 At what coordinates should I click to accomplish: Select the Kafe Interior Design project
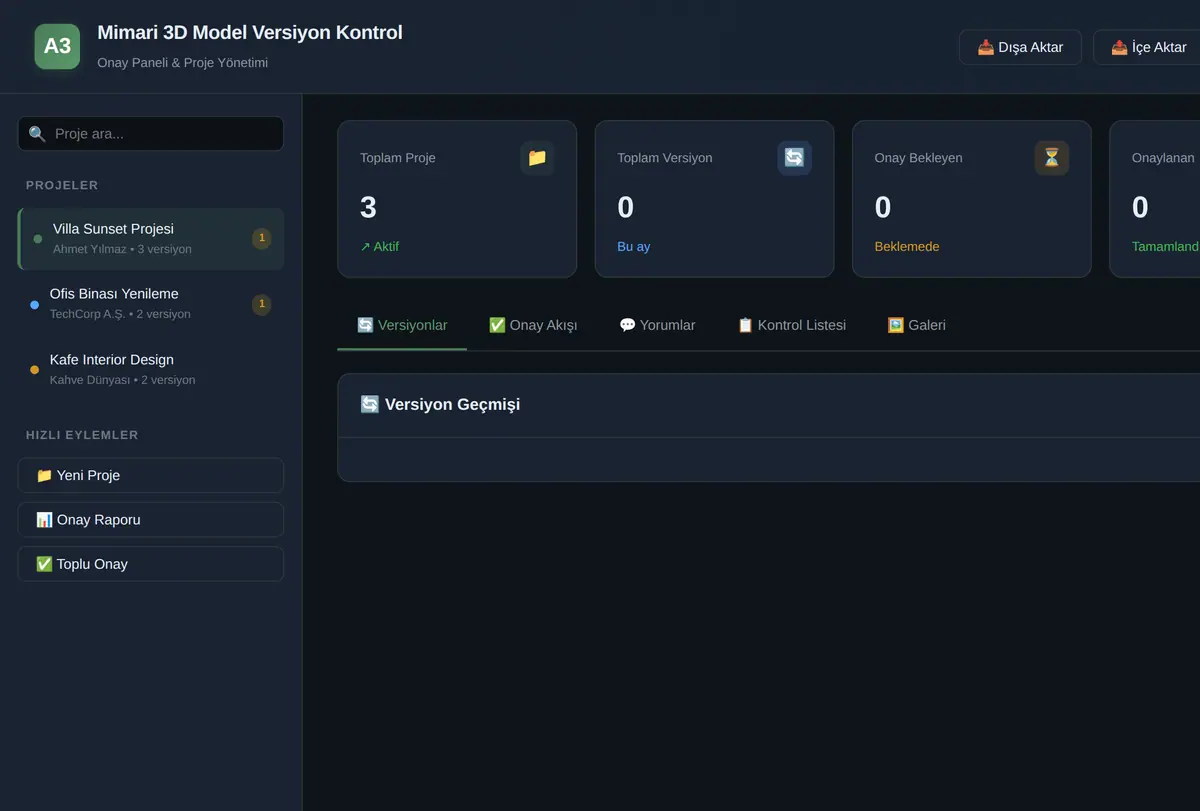(x=151, y=370)
